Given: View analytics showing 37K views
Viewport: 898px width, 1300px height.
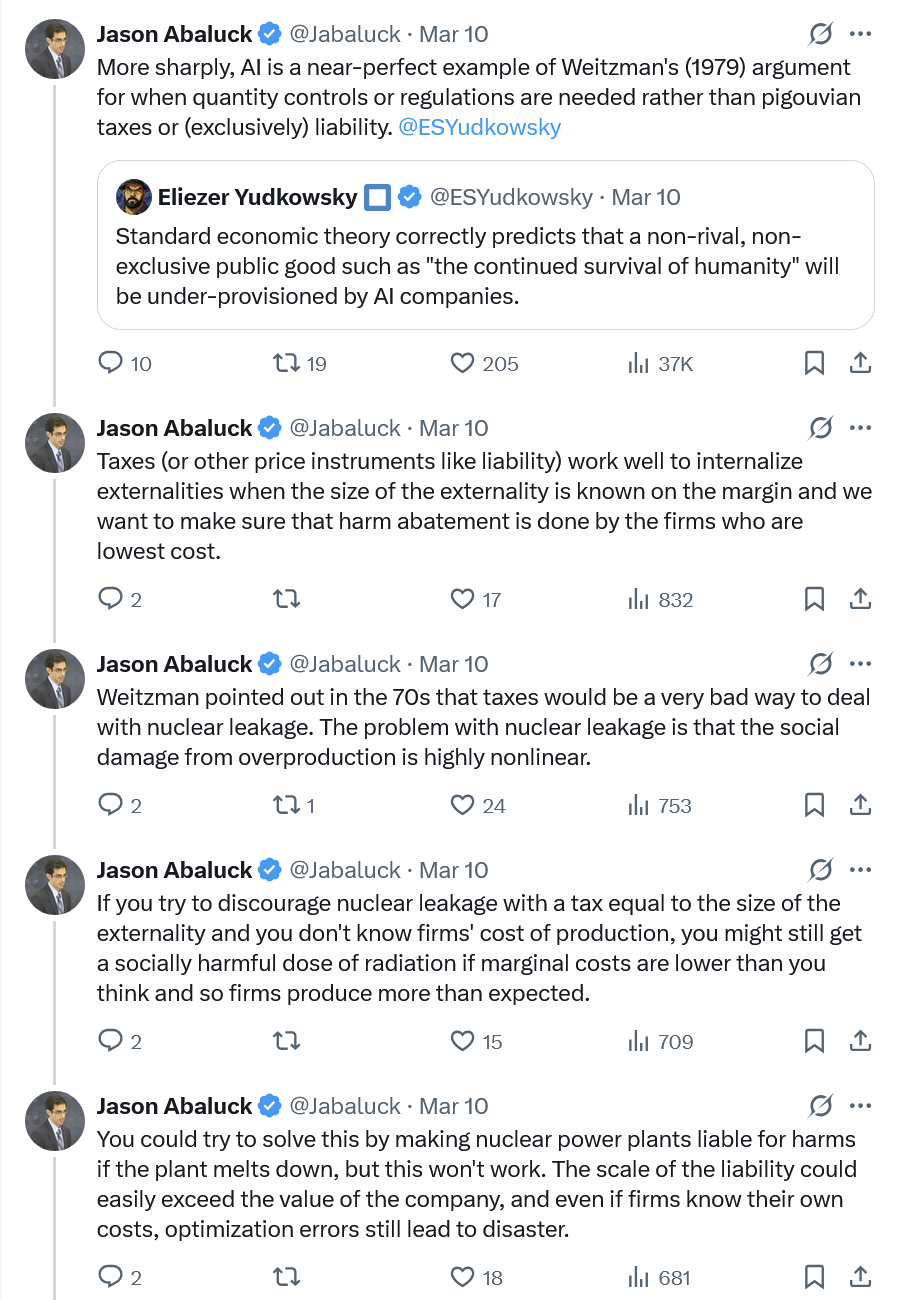Looking at the screenshot, I should point(638,364).
